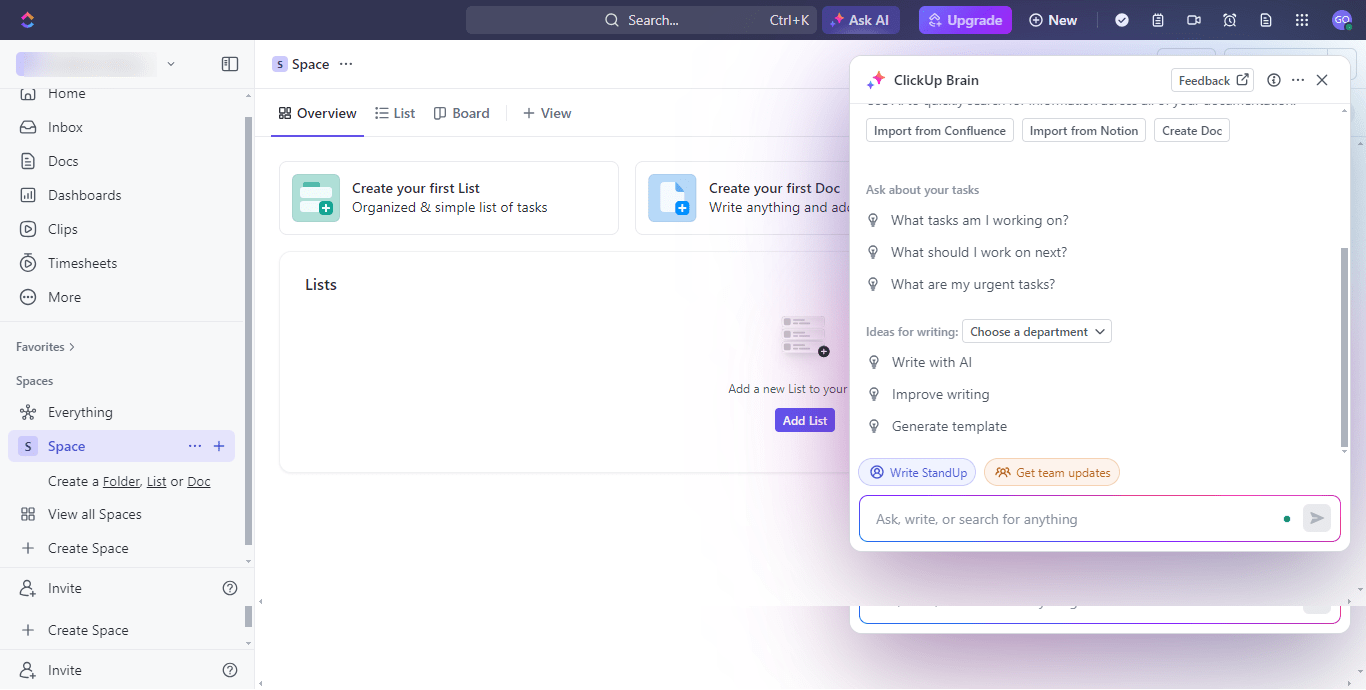Click Import from Notion

[1084, 130]
